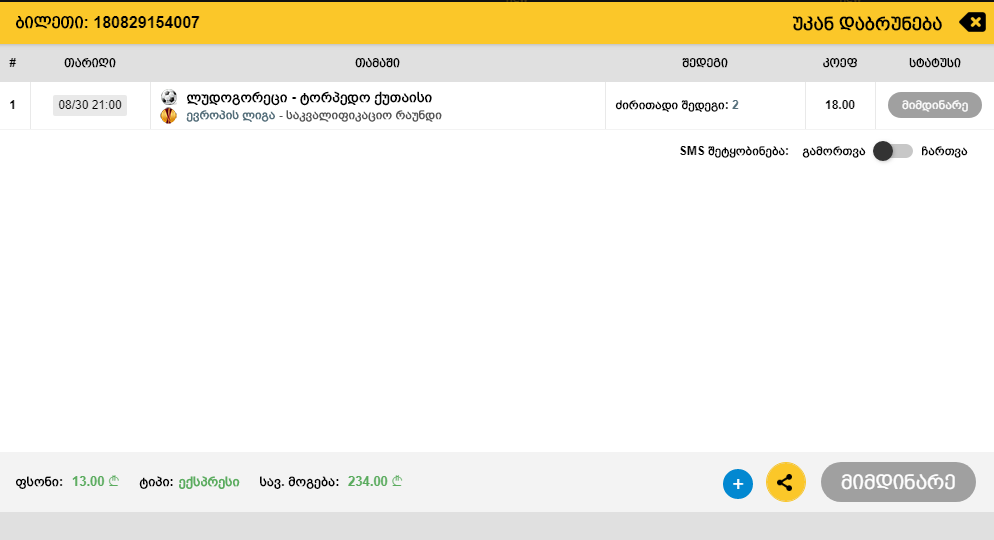The image size is (994, 540).
Task: Click the blue plus button
Action: pos(738,484)
